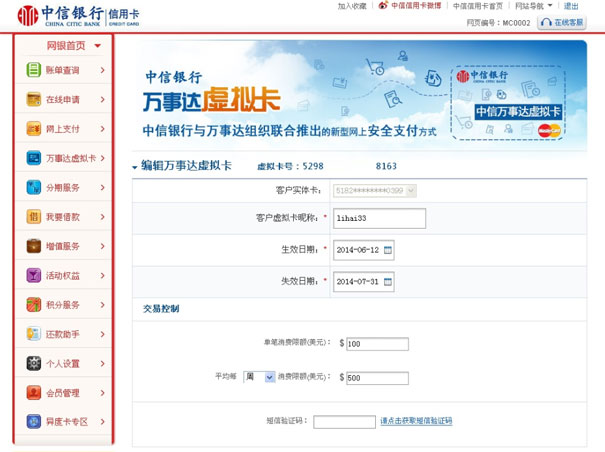Click the 单笔消费限额 amount field
Screen dimensions: 605x452
coord(376,344)
